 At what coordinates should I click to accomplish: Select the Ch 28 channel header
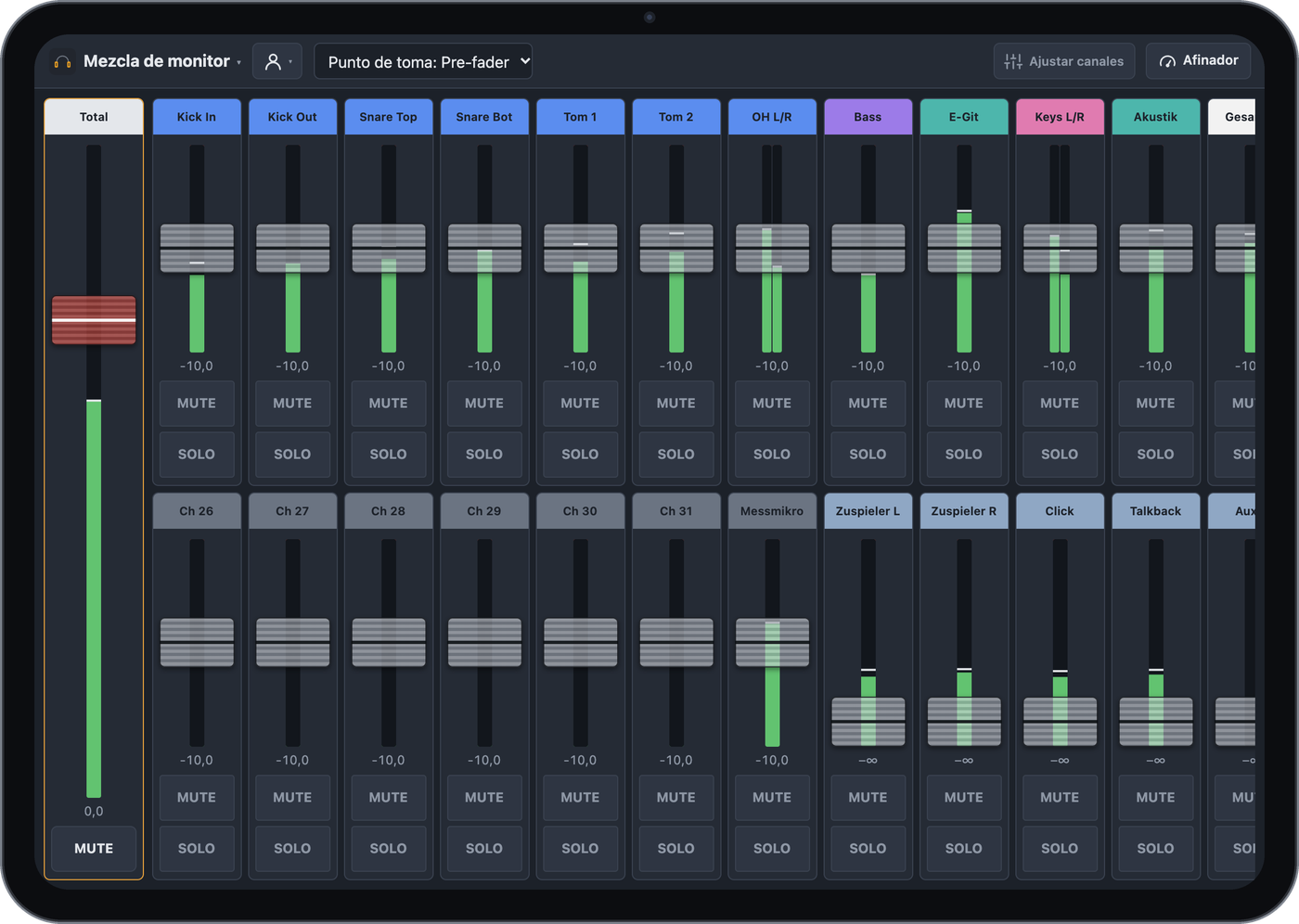coord(389,511)
